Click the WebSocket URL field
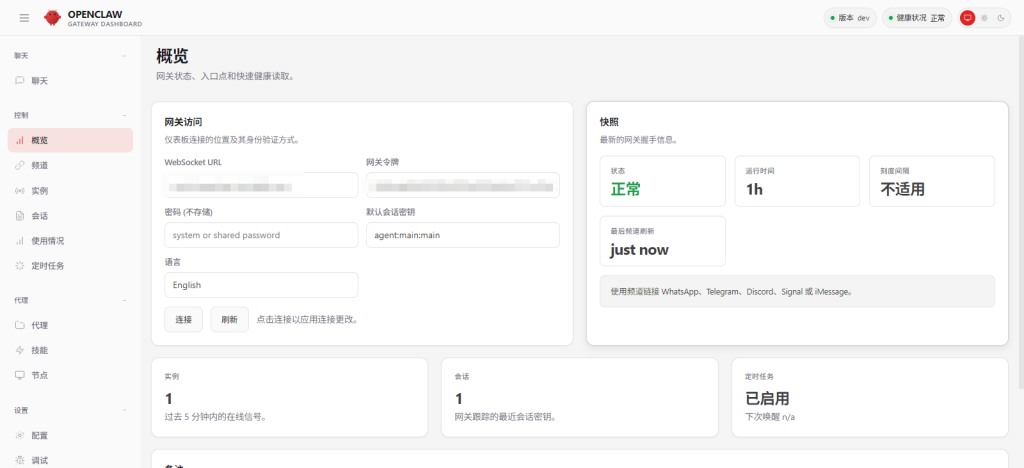 pos(261,185)
